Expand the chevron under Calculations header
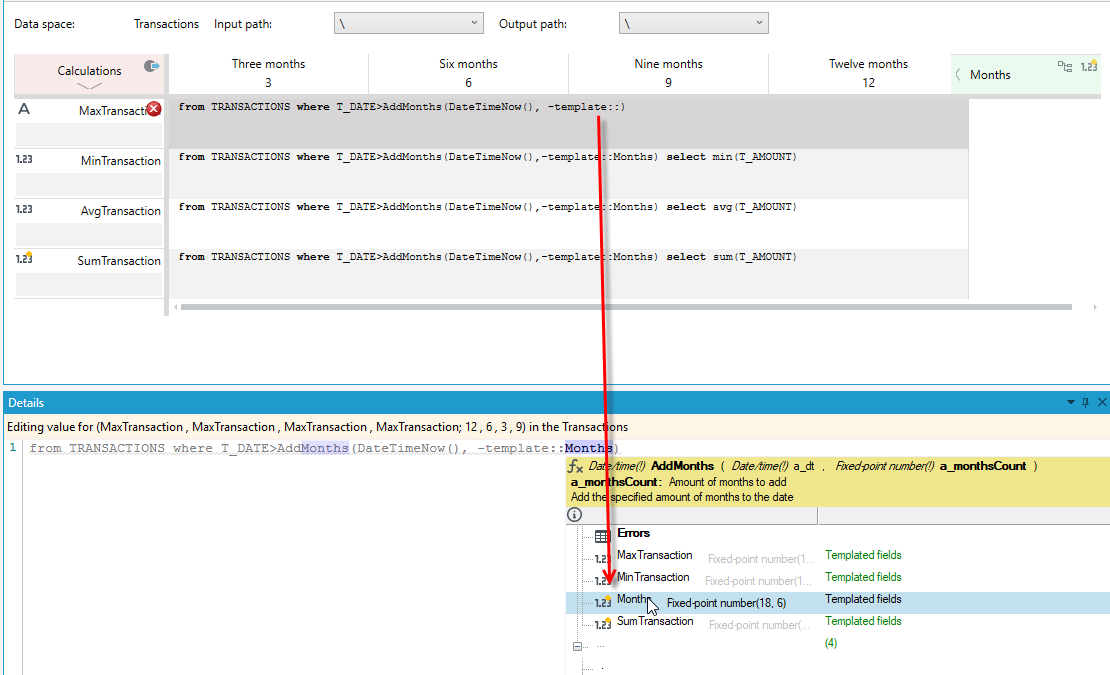Viewport: 1110px width, 675px height. (89, 86)
